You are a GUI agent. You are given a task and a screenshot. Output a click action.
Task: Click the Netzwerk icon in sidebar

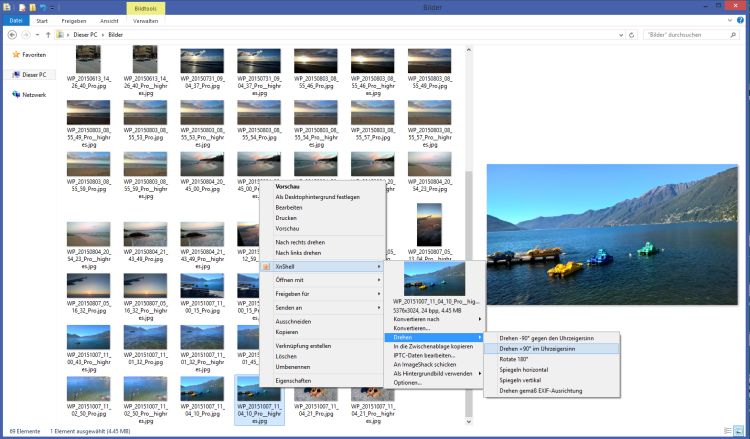pos(16,94)
